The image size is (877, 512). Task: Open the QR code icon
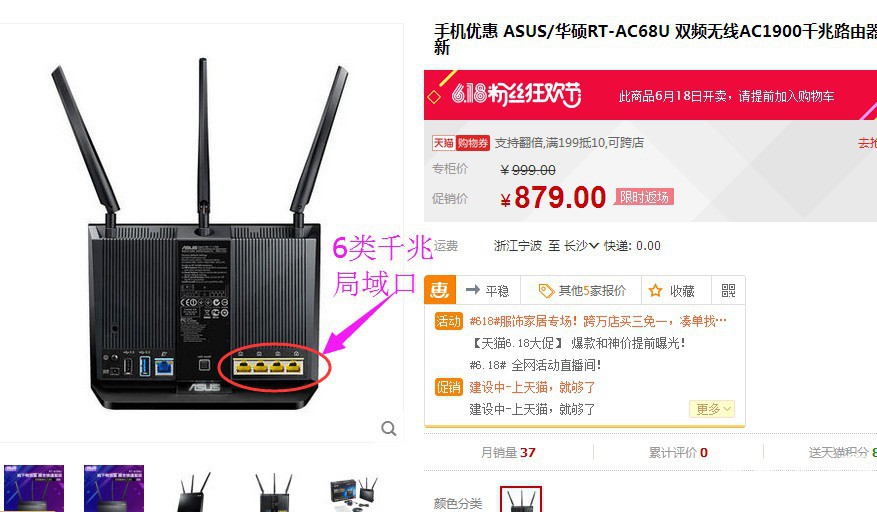tap(728, 290)
